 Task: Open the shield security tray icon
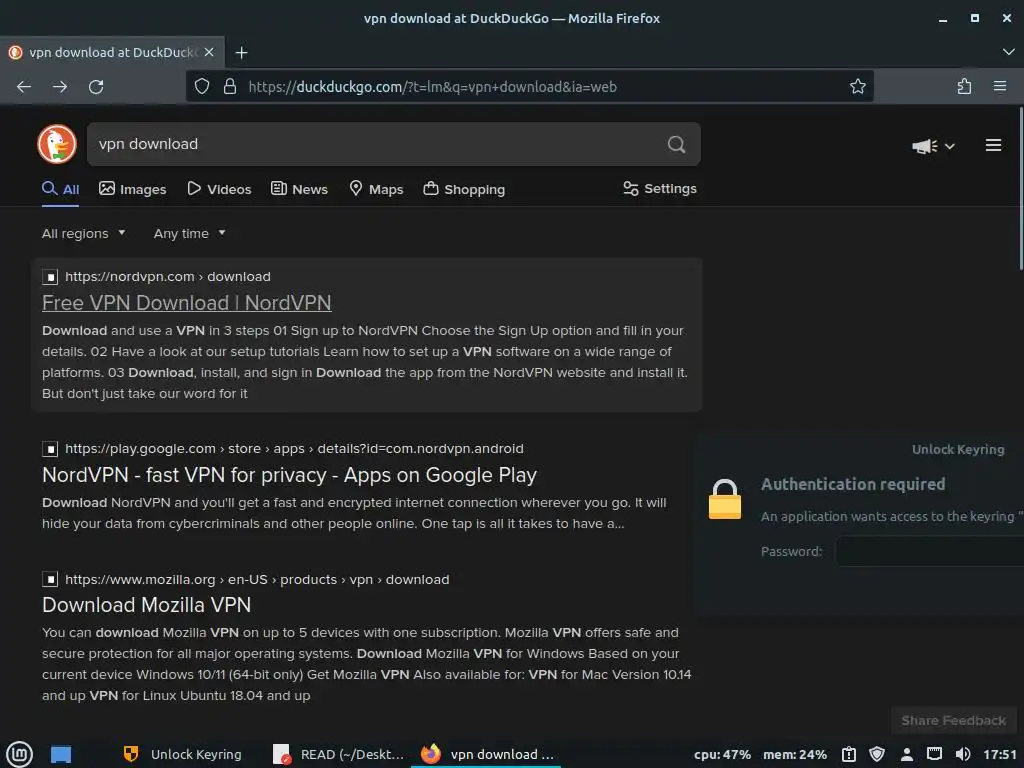click(877, 754)
